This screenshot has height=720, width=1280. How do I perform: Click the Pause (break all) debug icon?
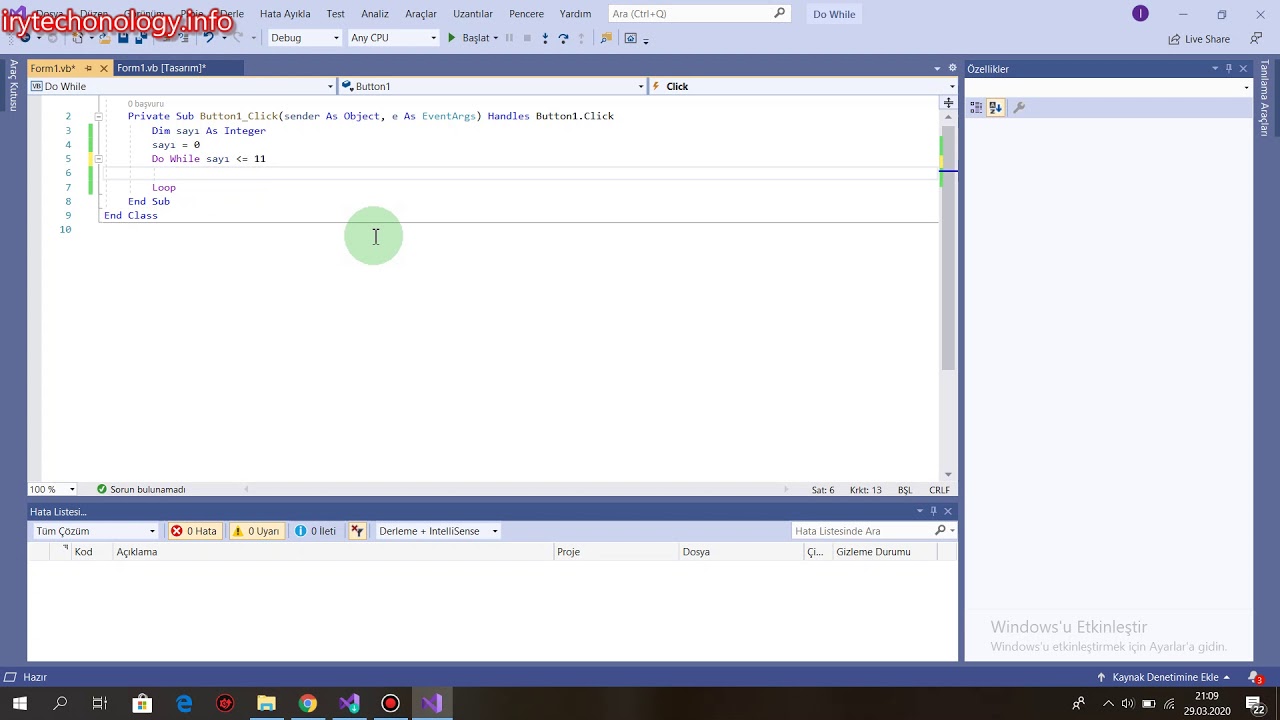coord(509,38)
